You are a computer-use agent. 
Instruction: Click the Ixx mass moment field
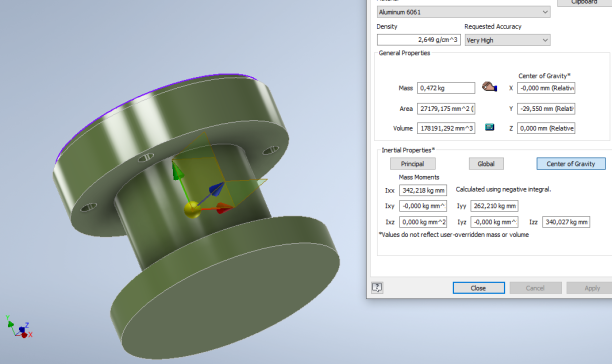[423, 190]
